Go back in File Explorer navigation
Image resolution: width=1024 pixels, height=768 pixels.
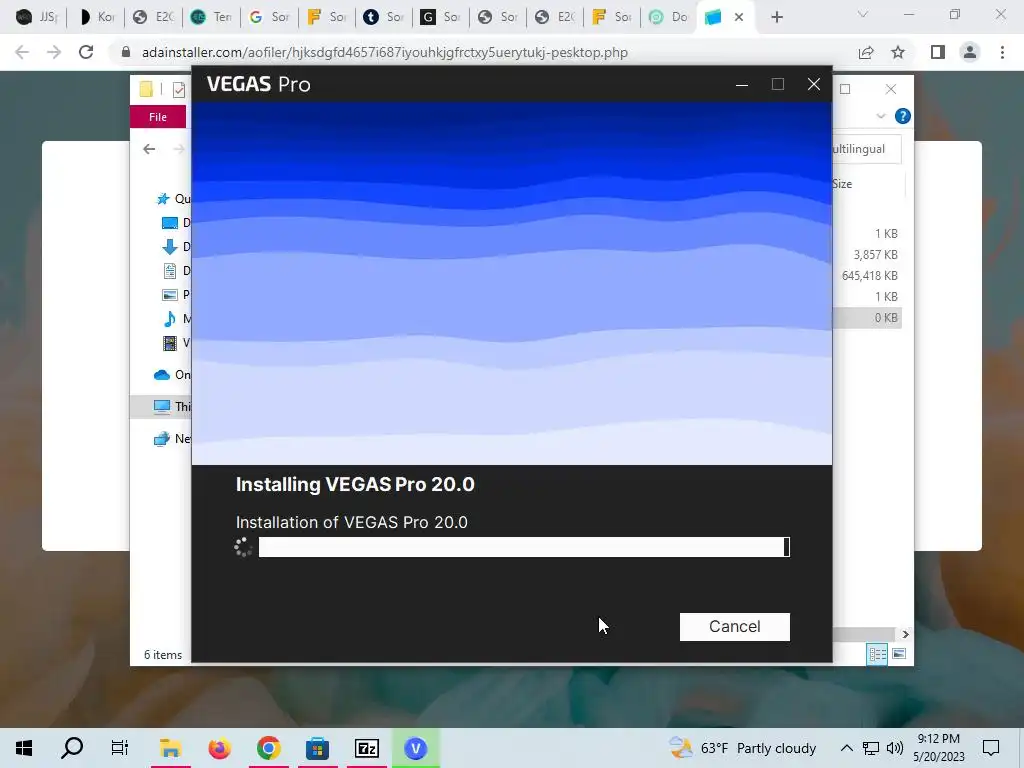(150, 150)
